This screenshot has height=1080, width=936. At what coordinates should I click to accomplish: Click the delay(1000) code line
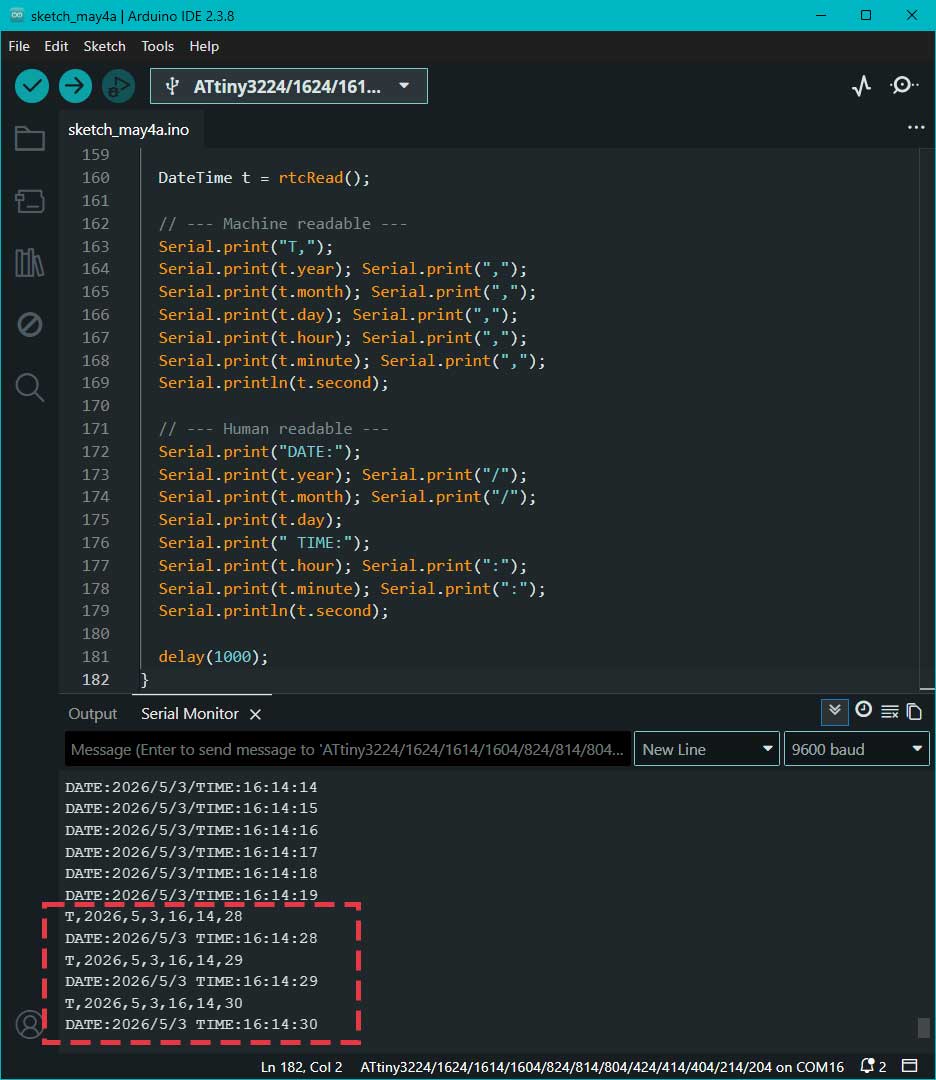[x=213, y=656]
